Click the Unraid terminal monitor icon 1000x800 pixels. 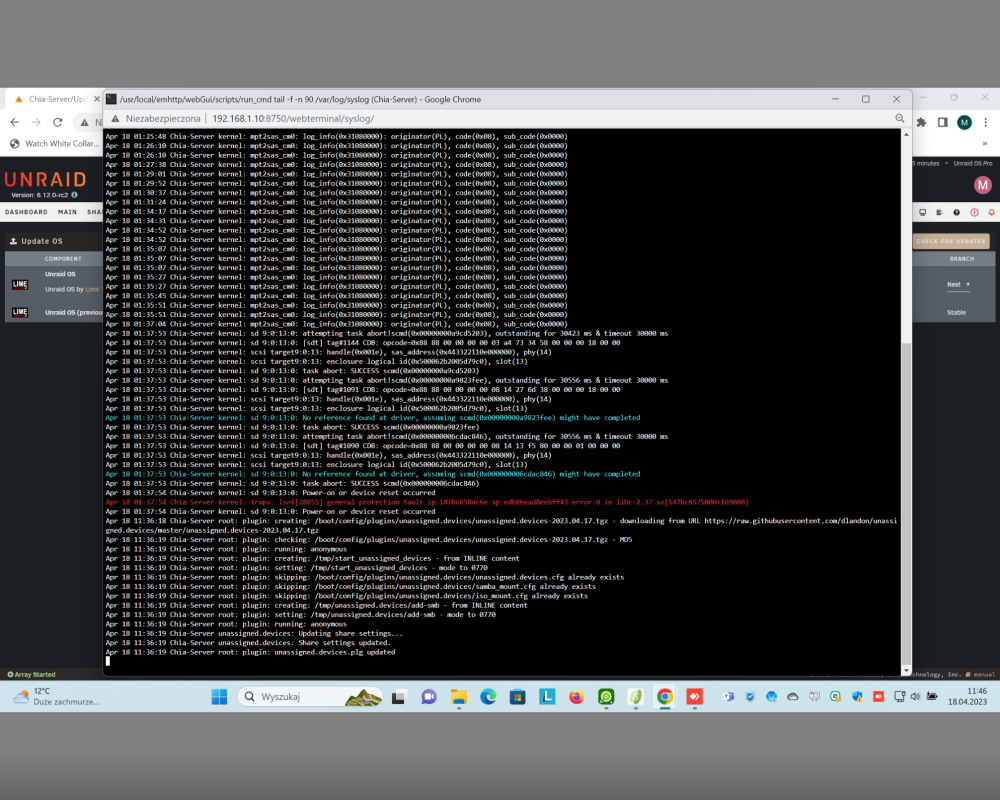coord(922,212)
